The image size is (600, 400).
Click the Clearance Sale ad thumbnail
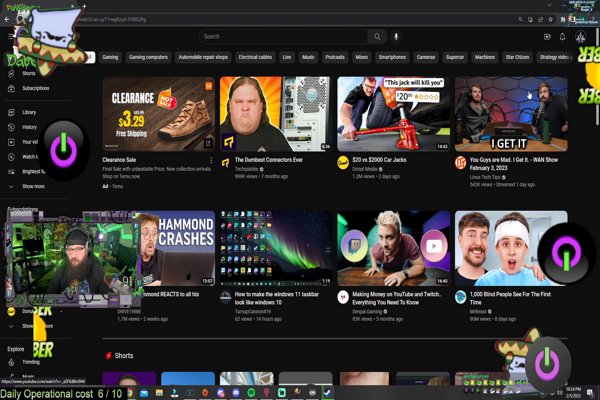[x=158, y=114]
